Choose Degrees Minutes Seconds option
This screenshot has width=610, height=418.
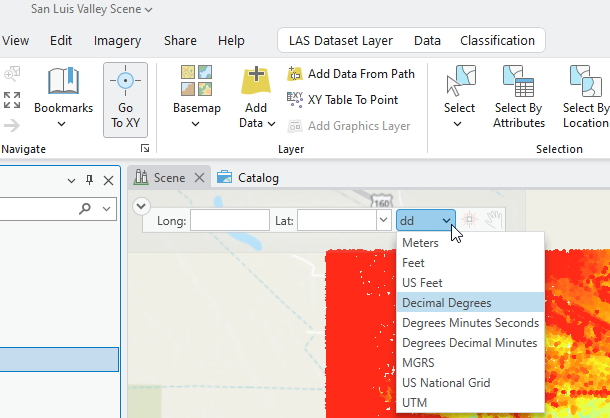coord(470,323)
